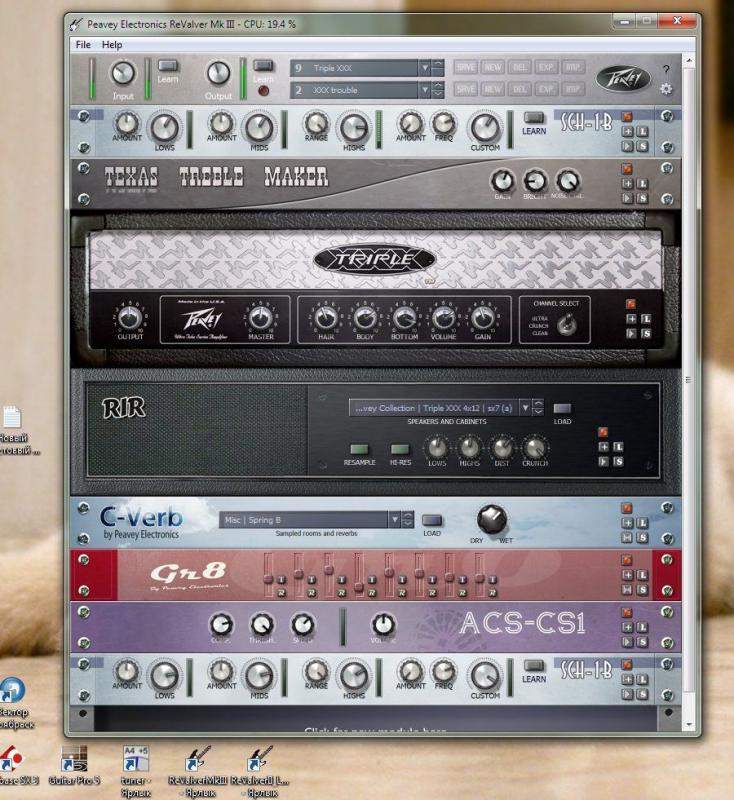Click EXP in the XXX trouble preset row
Viewport: 734px width, 800px height.
coord(546,89)
